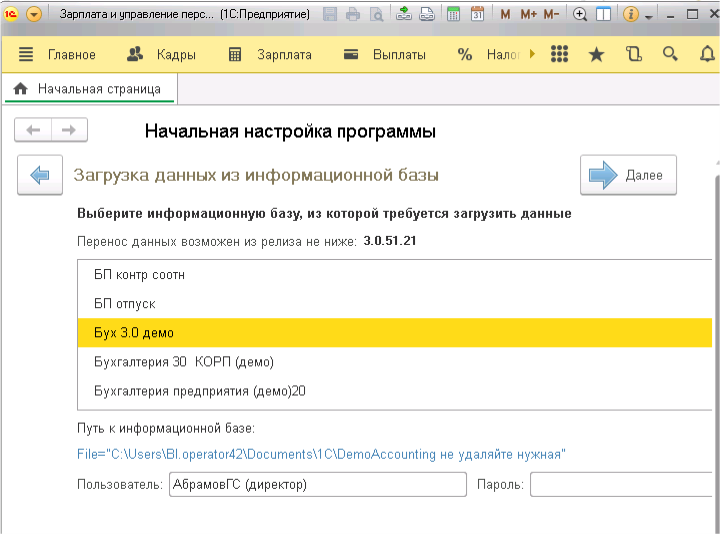Select БП контр соотн in base list

(x=395, y=275)
